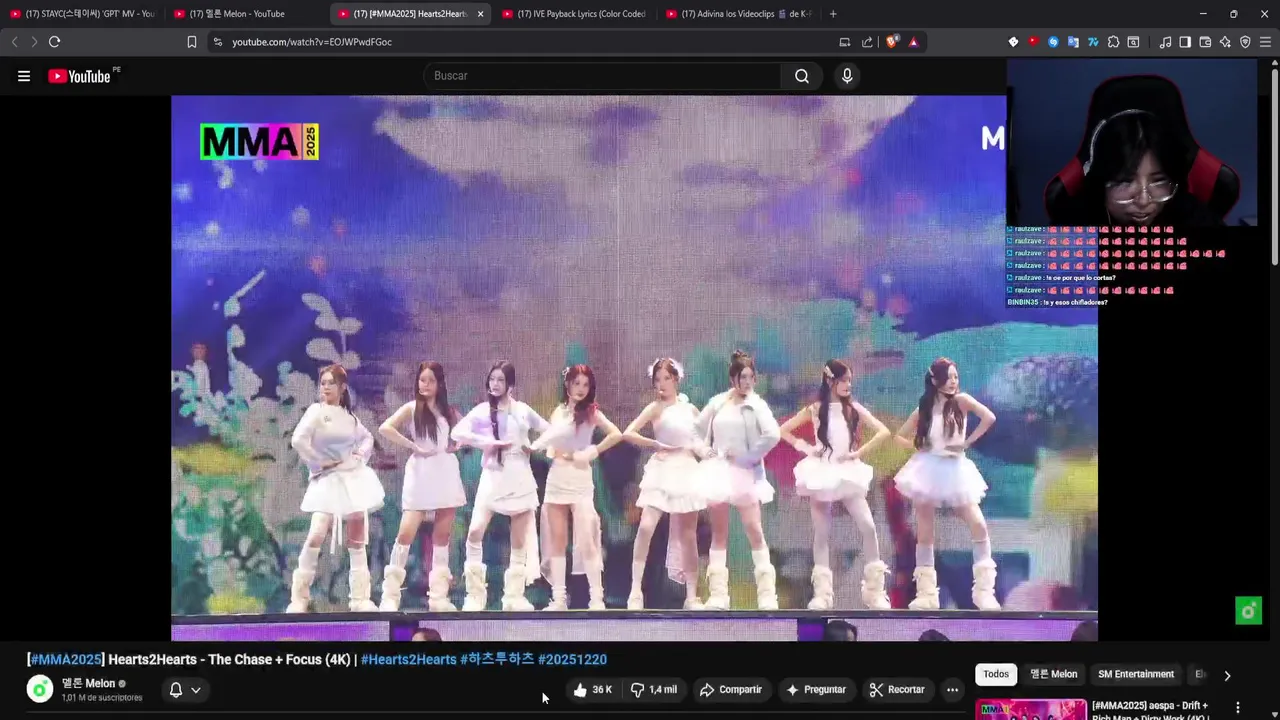Screen dimensions: 1280x720
Task: Go to the YouTube home logo
Action: (80, 76)
